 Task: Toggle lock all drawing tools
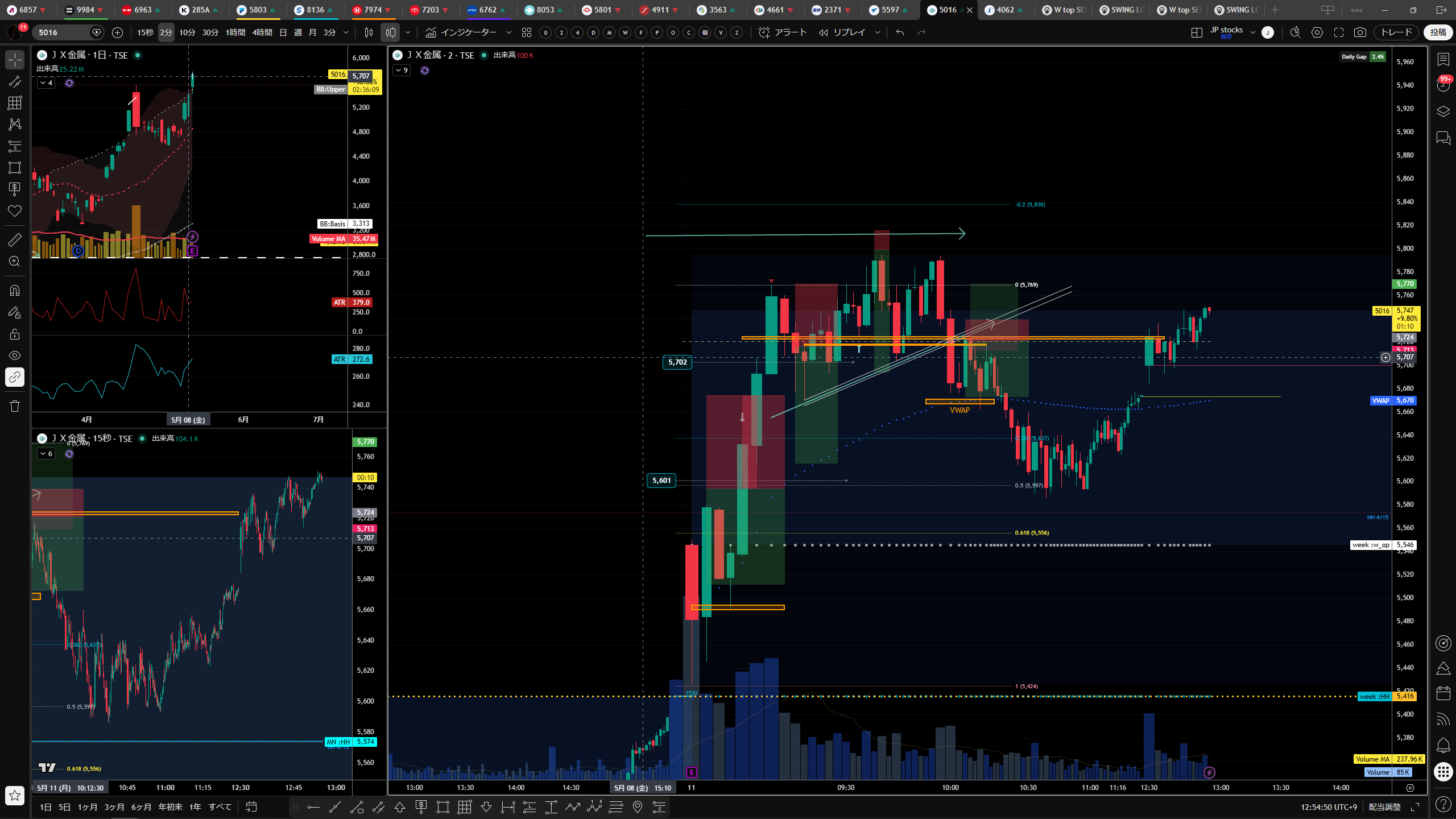(15, 334)
